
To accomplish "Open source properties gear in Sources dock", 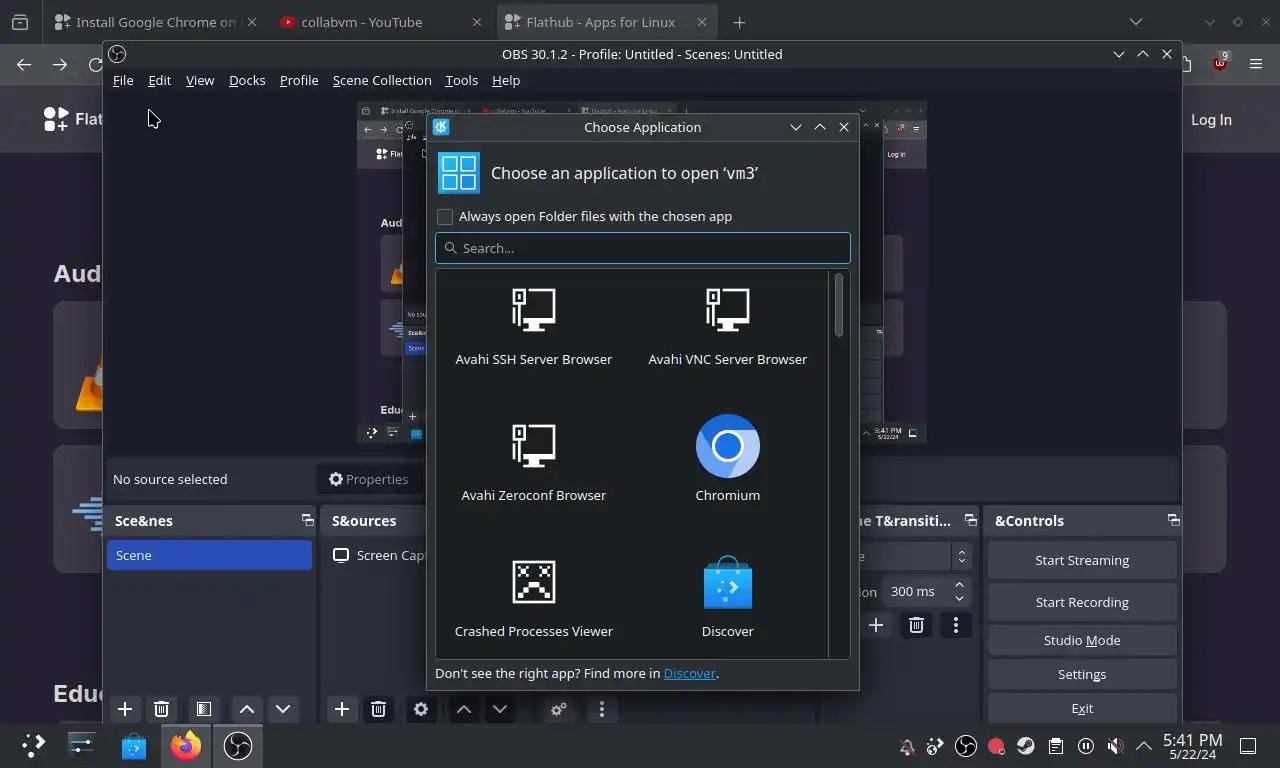I will [x=421, y=709].
